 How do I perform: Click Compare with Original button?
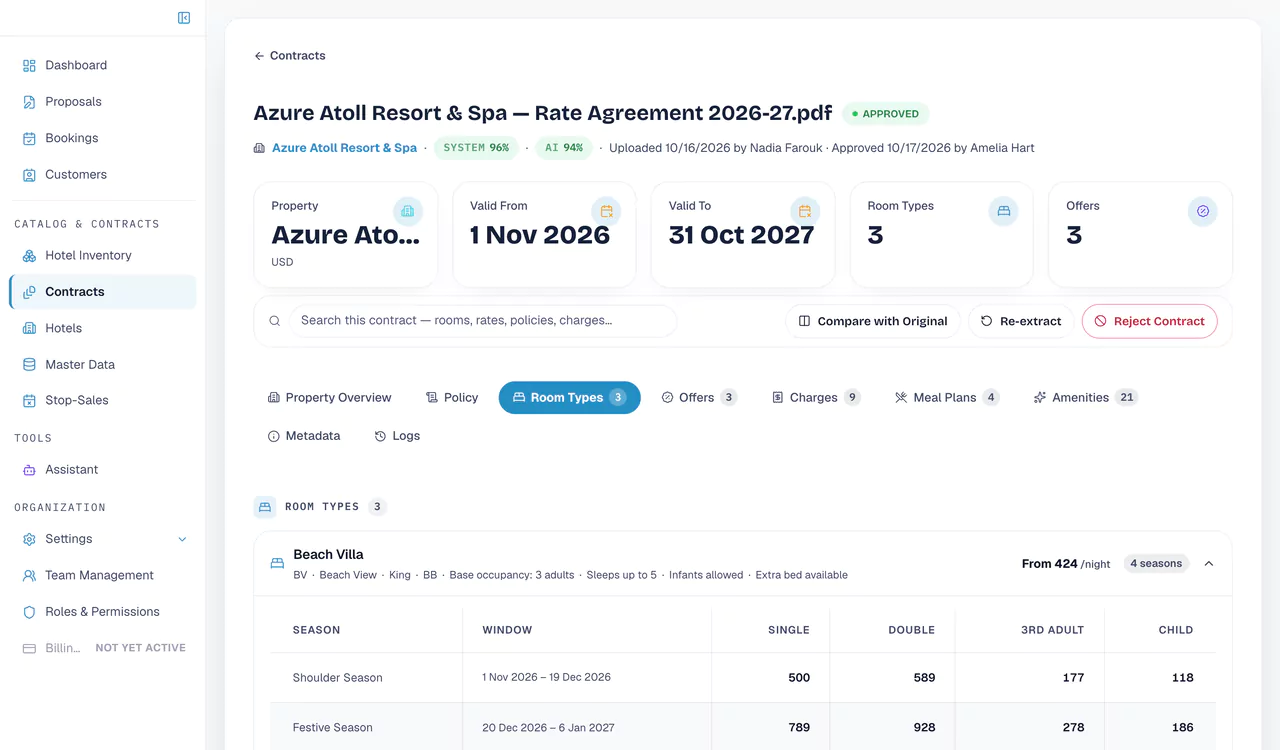pyautogui.click(x=873, y=321)
